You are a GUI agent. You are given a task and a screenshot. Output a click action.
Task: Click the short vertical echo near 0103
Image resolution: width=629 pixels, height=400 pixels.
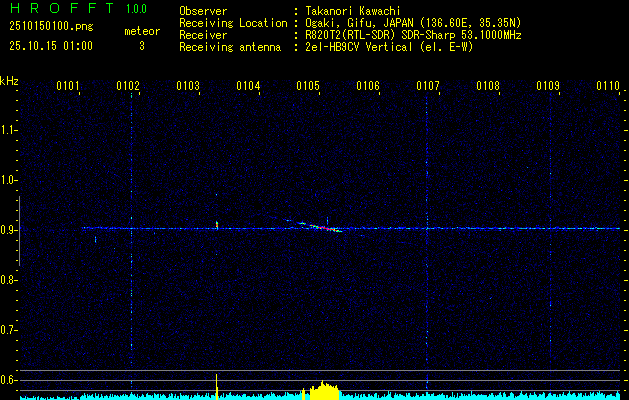coord(217,225)
